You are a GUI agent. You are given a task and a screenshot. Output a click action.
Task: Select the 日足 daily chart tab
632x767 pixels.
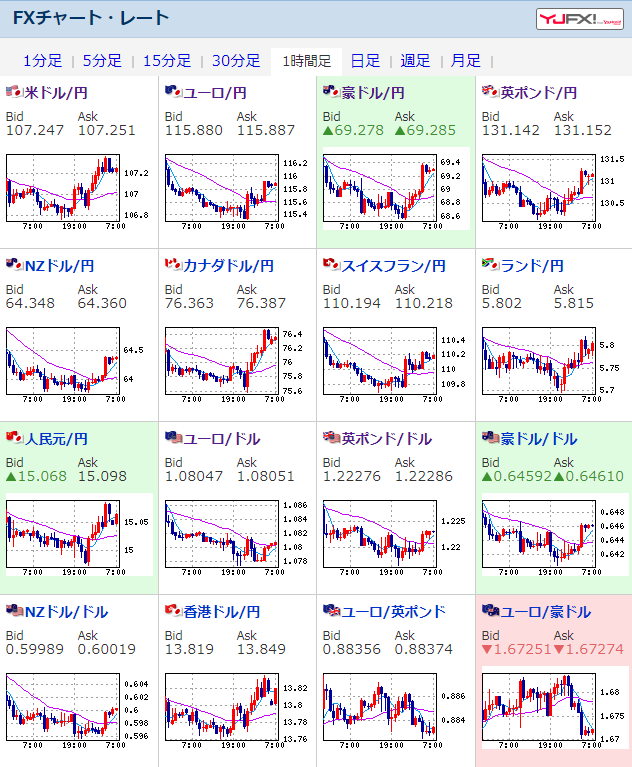click(x=365, y=61)
